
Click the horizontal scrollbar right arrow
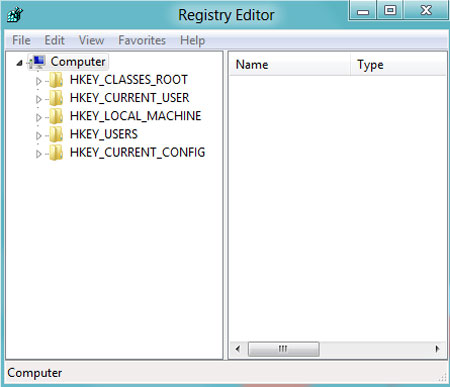437,349
